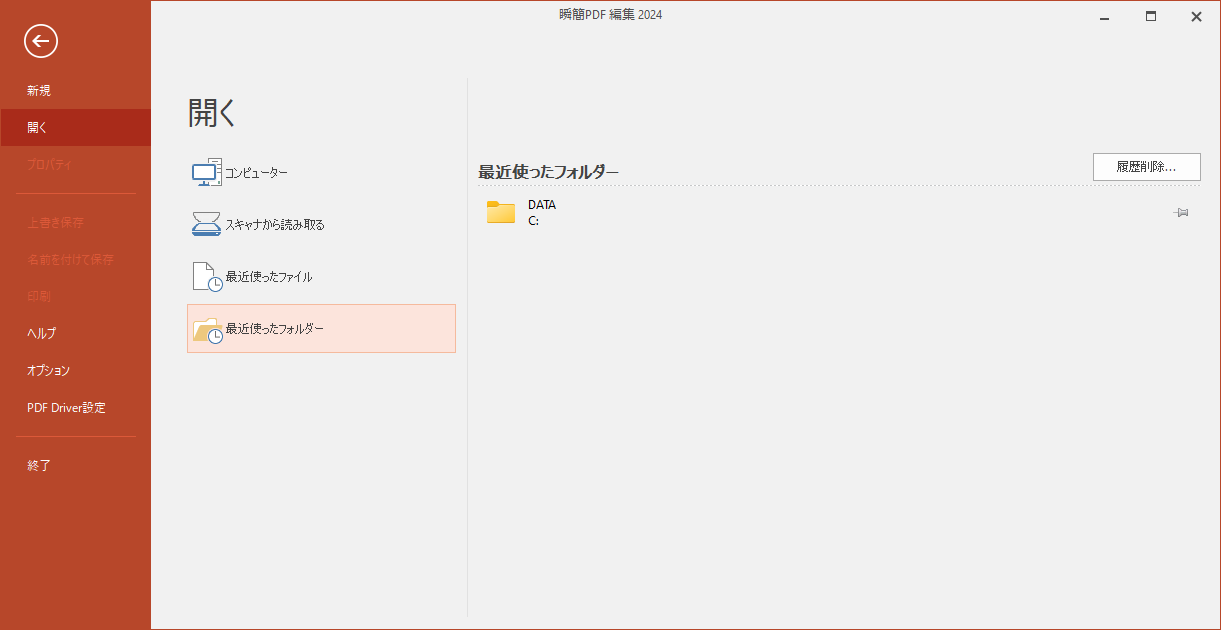The height and width of the screenshot is (630, 1221).
Task: Show 最近使ったファイル list
Action: (x=321, y=276)
